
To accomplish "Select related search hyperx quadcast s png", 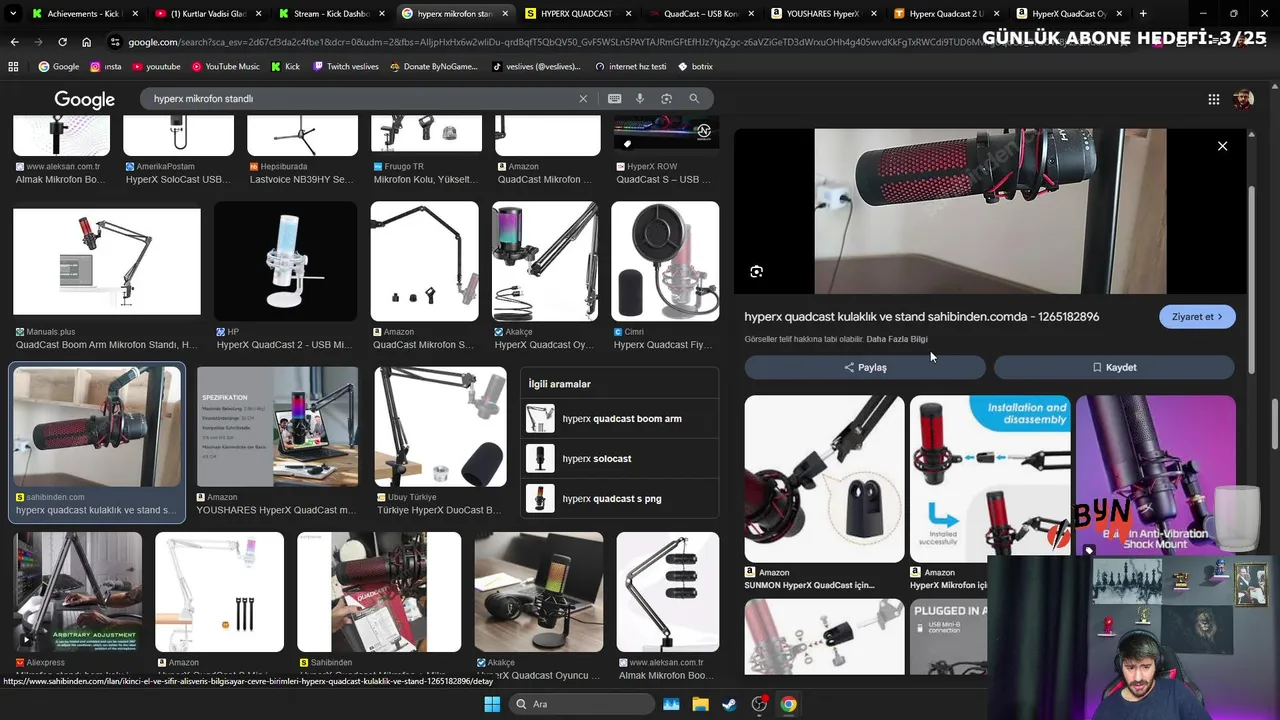I will 620,498.
